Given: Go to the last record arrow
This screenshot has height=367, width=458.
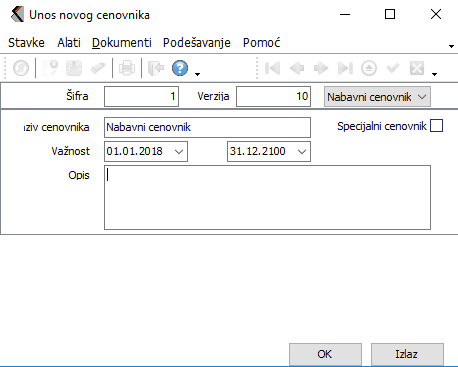Looking at the screenshot, I should coord(345,68).
